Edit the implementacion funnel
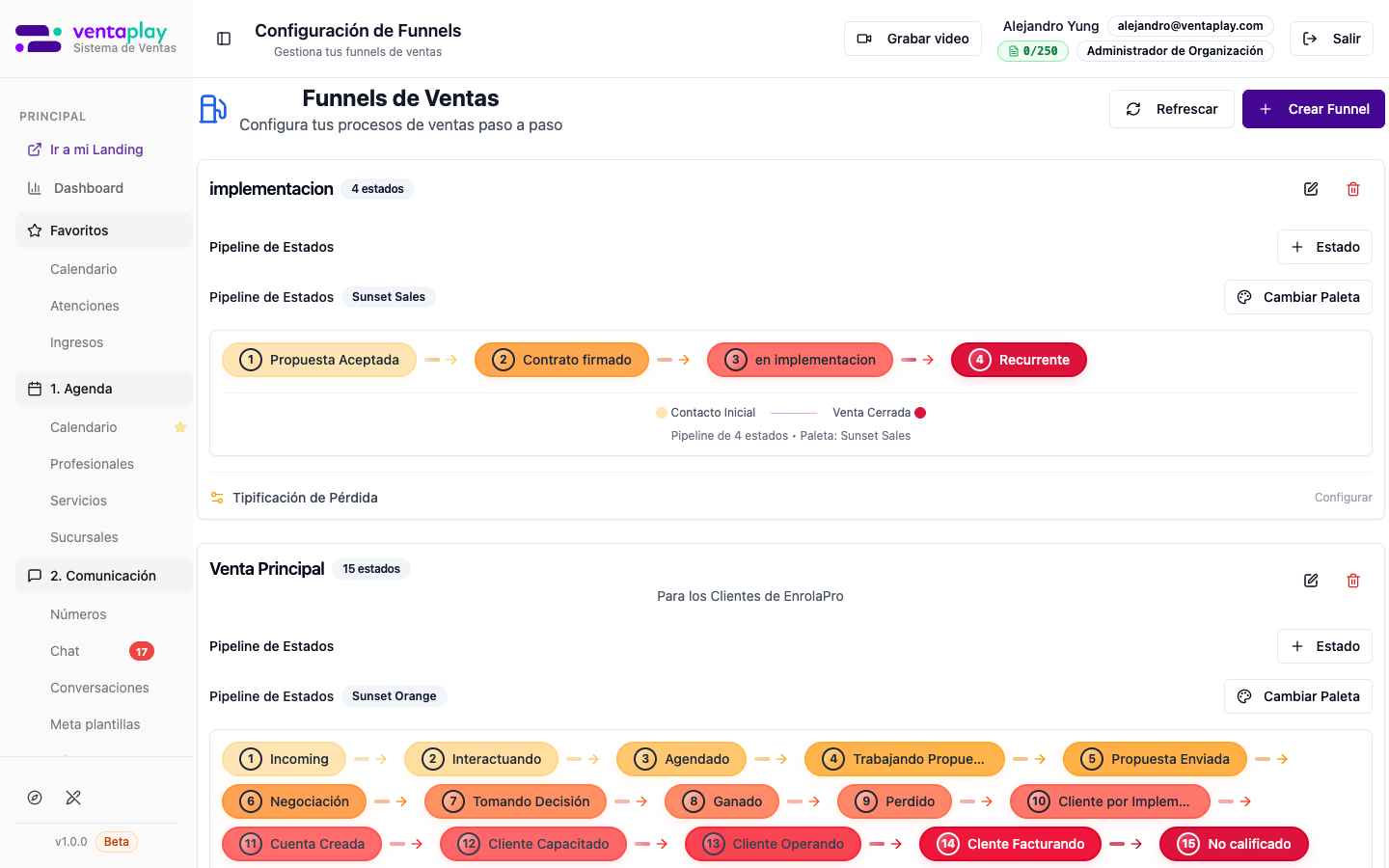 click(x=1311, y=189)
